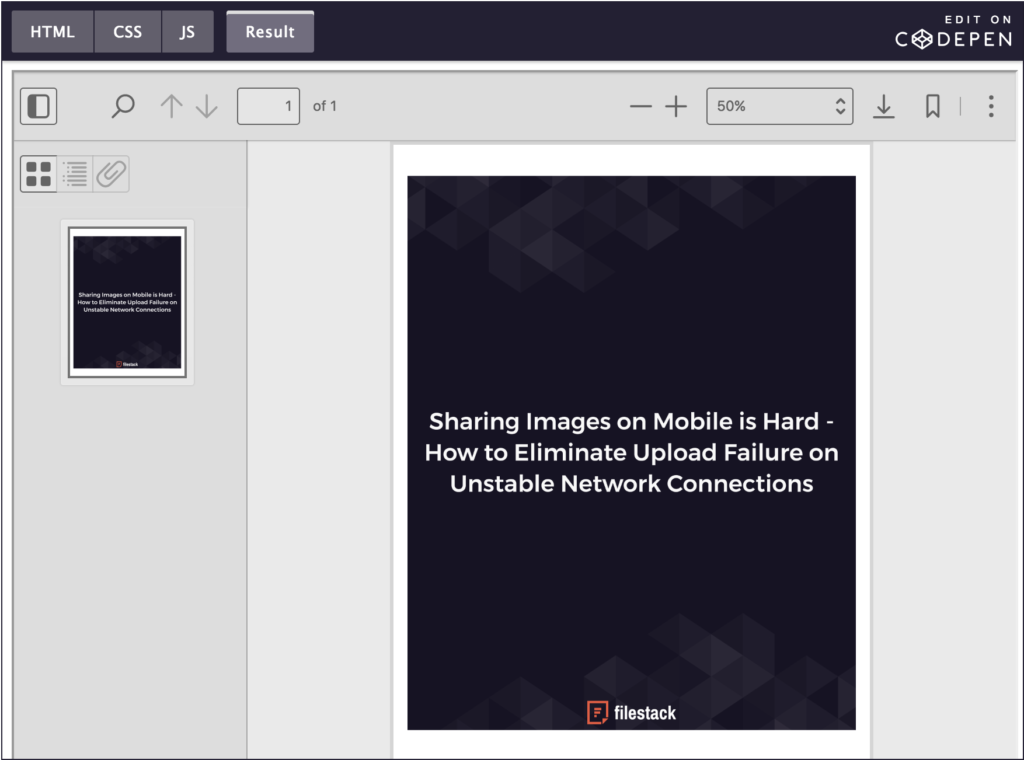This screenshot has width=1024, height=760.
Task: Open the document search tool
Action: pyautogui.click(x=122, y=105)
